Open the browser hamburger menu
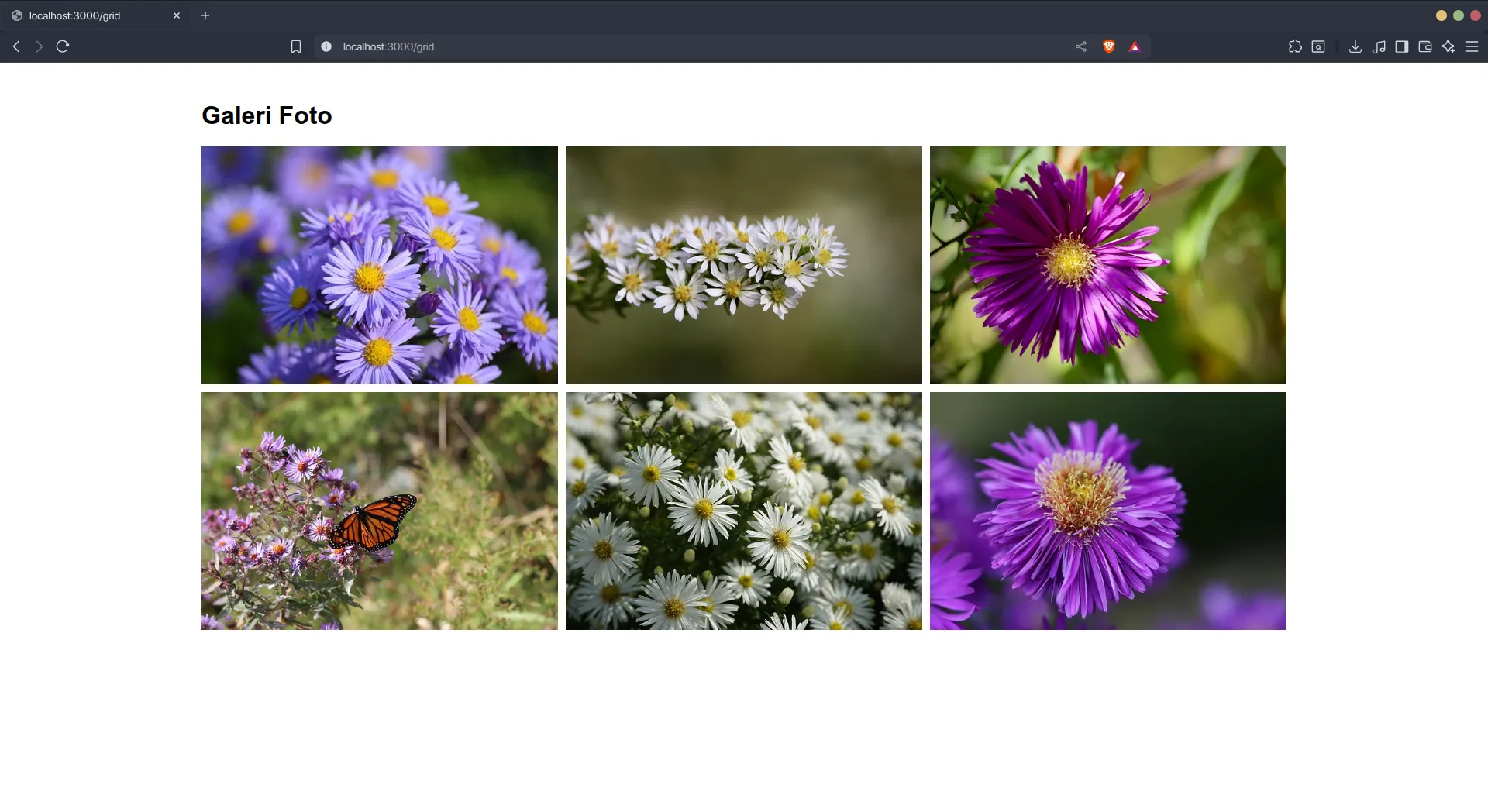1488x812 pixels. (x=1472, y=46)
